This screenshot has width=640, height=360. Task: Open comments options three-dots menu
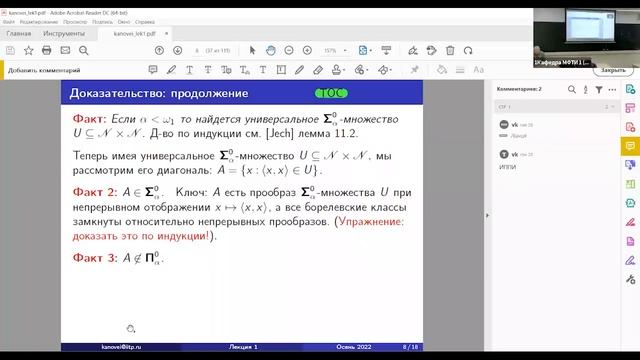612,89
